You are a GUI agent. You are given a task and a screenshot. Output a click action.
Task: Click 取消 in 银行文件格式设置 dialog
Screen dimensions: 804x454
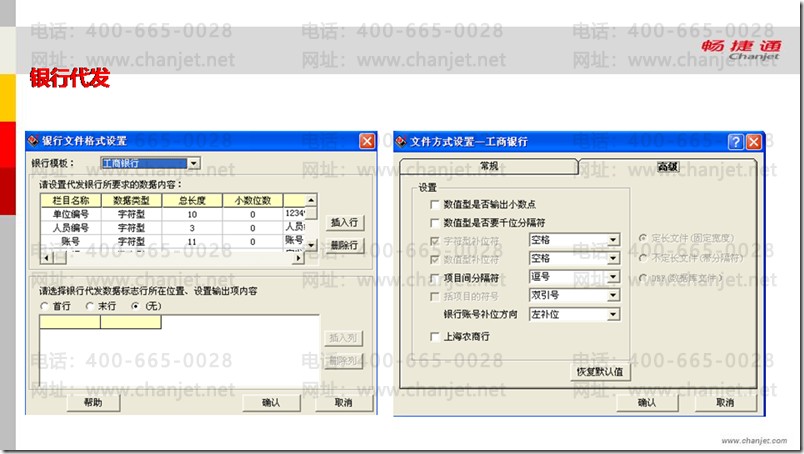[344, 403]
